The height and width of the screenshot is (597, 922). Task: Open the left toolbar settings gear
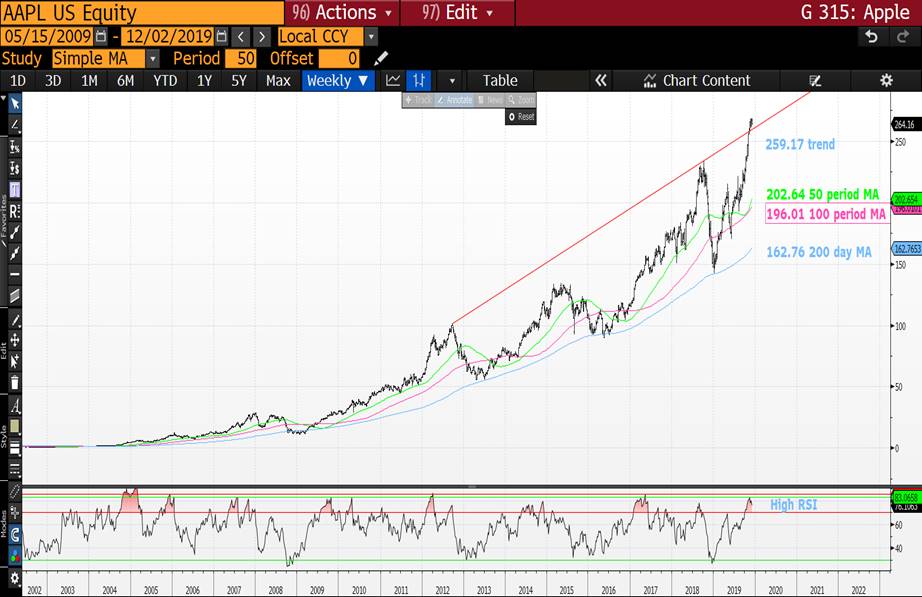pos(15,579)
